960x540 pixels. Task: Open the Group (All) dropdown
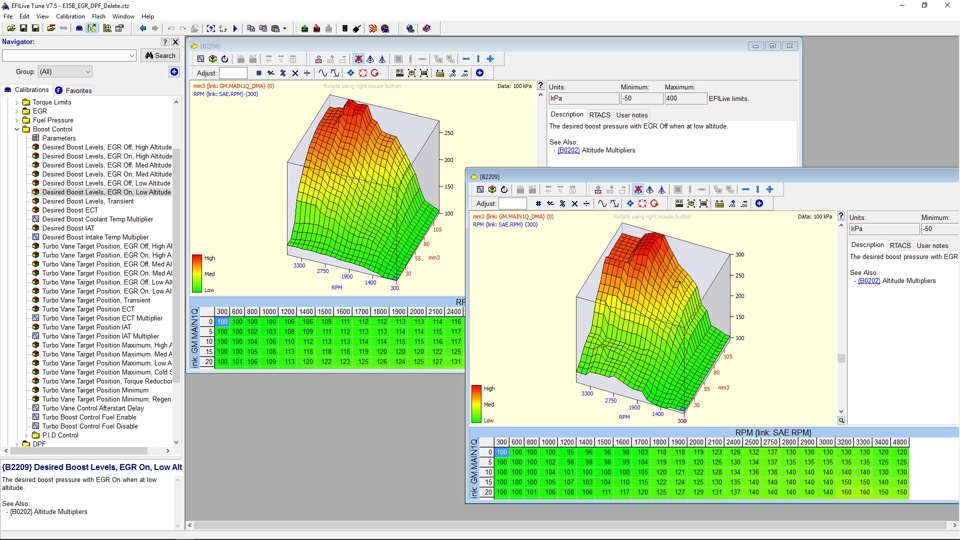click(x=65, y=72)
